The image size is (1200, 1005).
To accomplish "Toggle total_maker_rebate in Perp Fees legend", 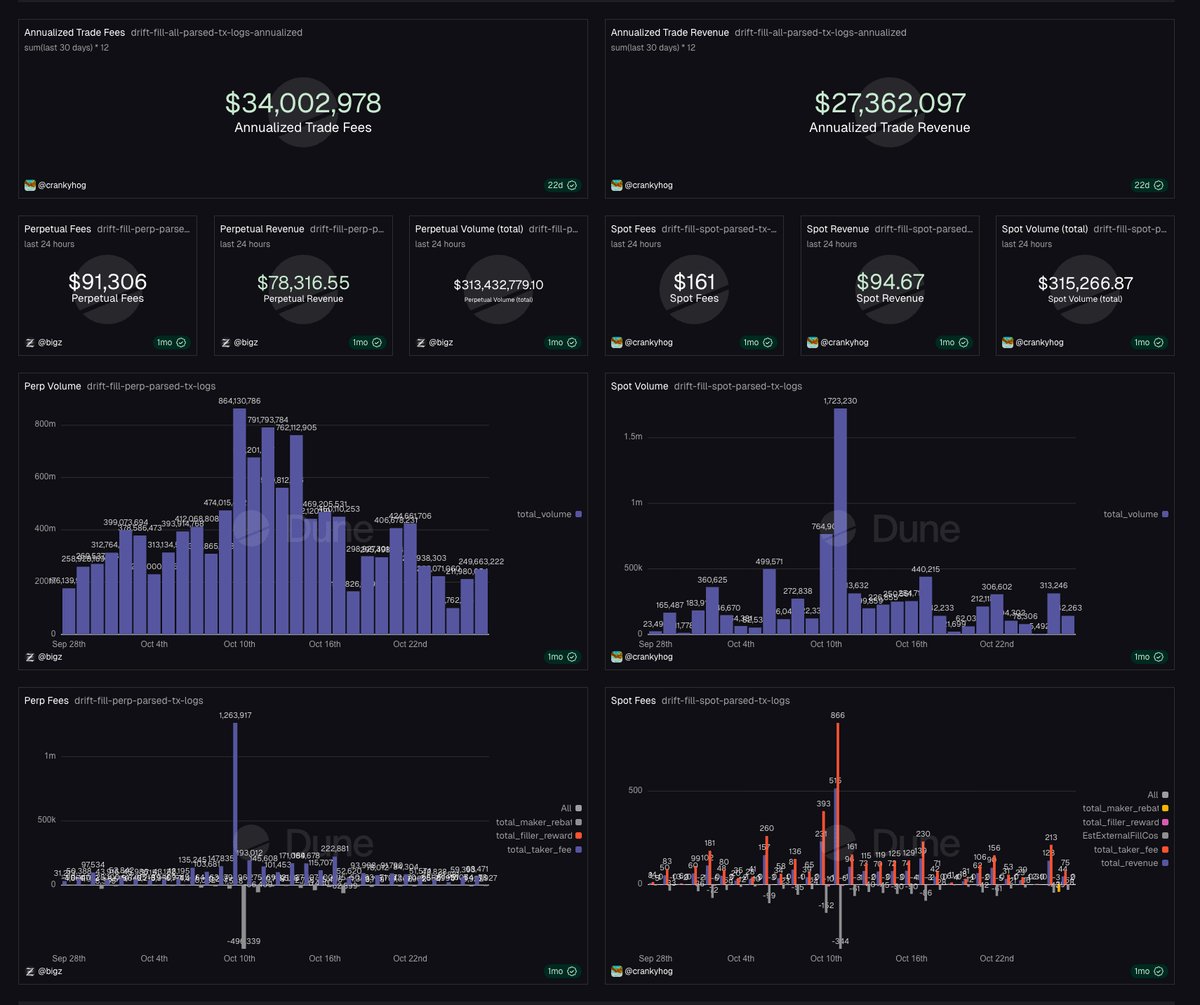I will click(x=538, y=821).
